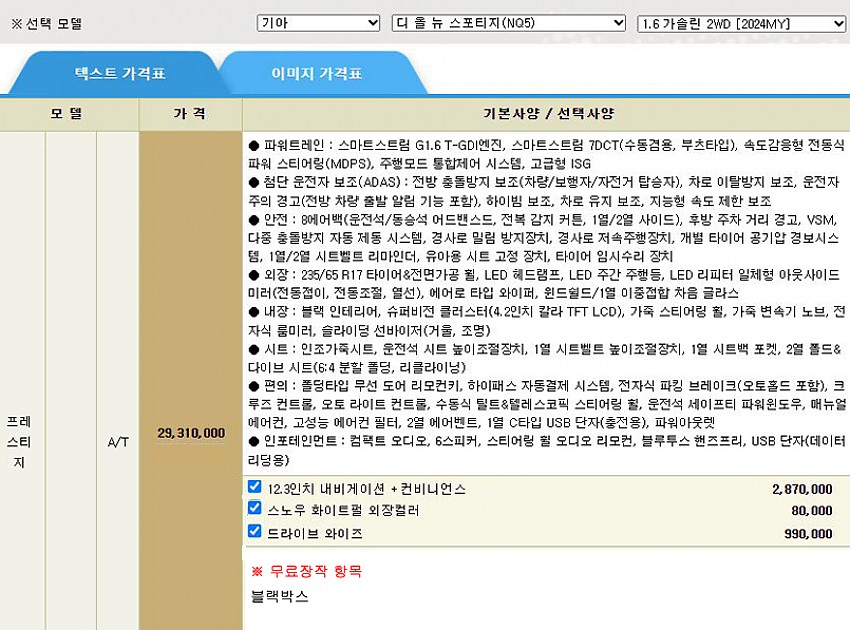Screen dimensions: 850x630
Task: Switch to the 이미지 가격표 tab
Action: point(316,74)
